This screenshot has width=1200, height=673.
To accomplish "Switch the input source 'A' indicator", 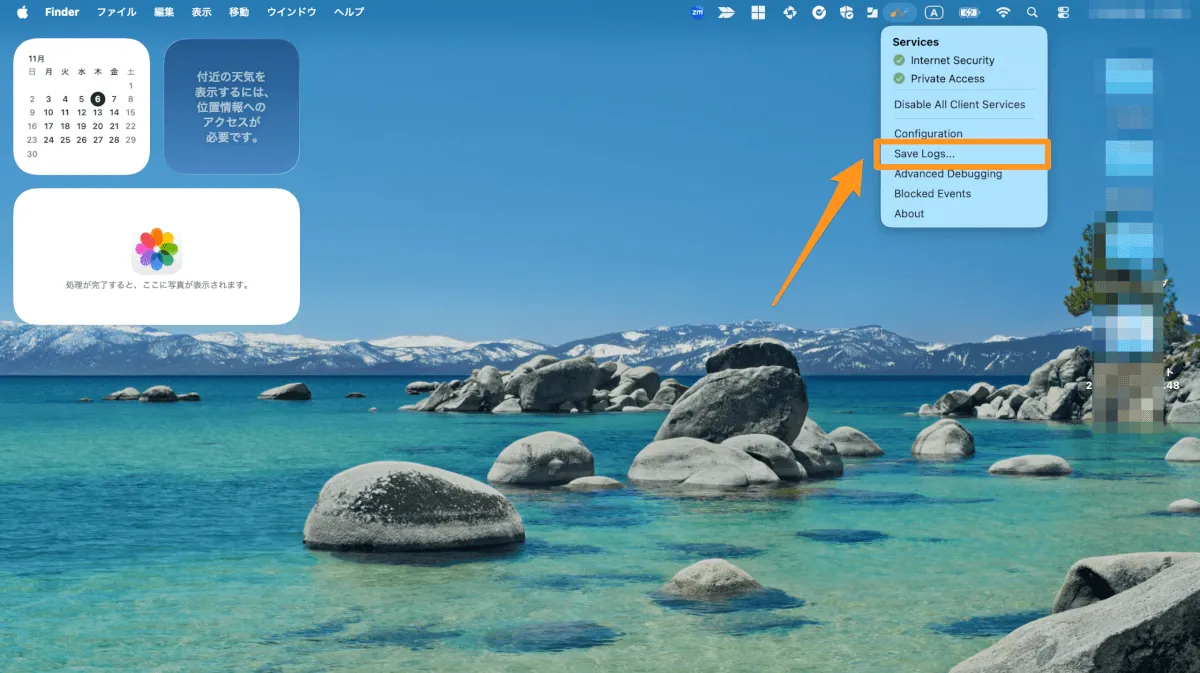I will tap(934, 12).
